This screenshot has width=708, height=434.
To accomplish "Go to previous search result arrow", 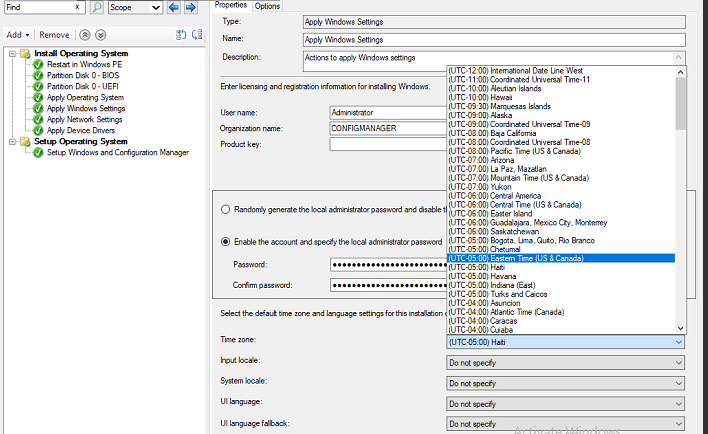I will [x=175, y=7].
